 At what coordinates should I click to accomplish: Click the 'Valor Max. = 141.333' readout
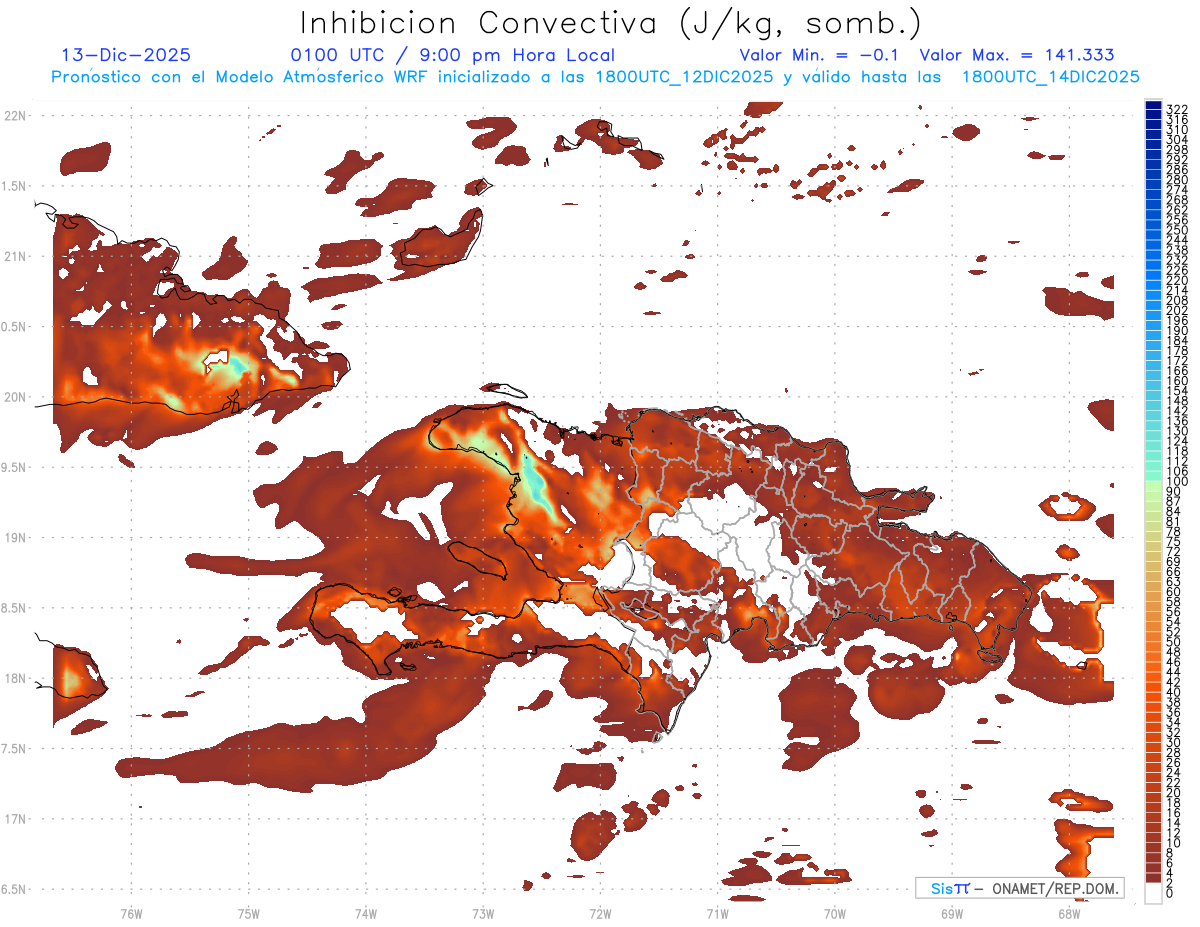click(1017, 55)
